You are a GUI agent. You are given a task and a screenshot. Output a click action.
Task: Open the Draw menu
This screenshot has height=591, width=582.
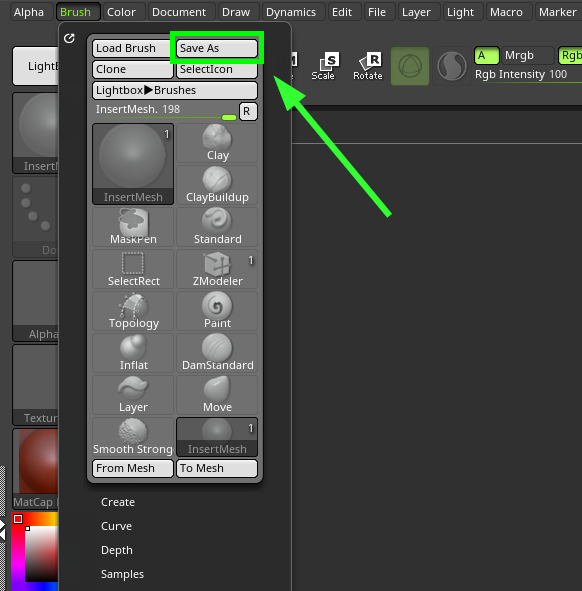click(238, 12)
